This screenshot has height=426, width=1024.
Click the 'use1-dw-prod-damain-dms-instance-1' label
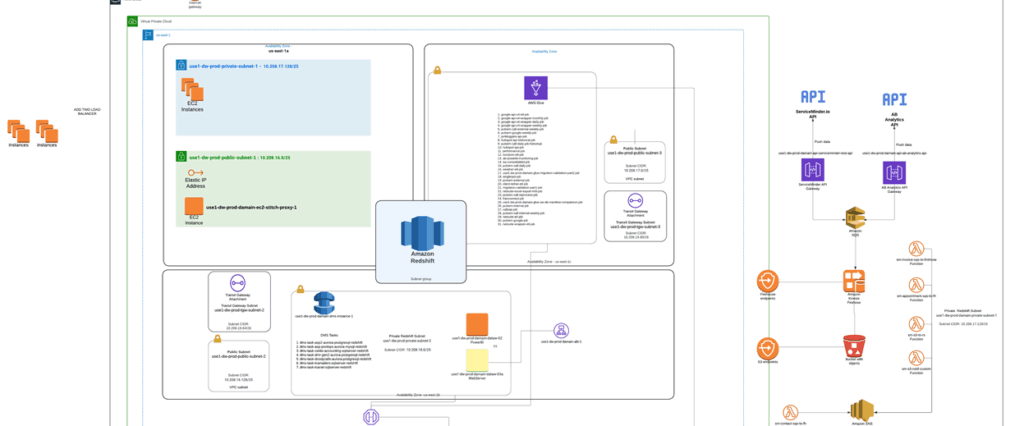pyautogui.click(x=324, y=316)
